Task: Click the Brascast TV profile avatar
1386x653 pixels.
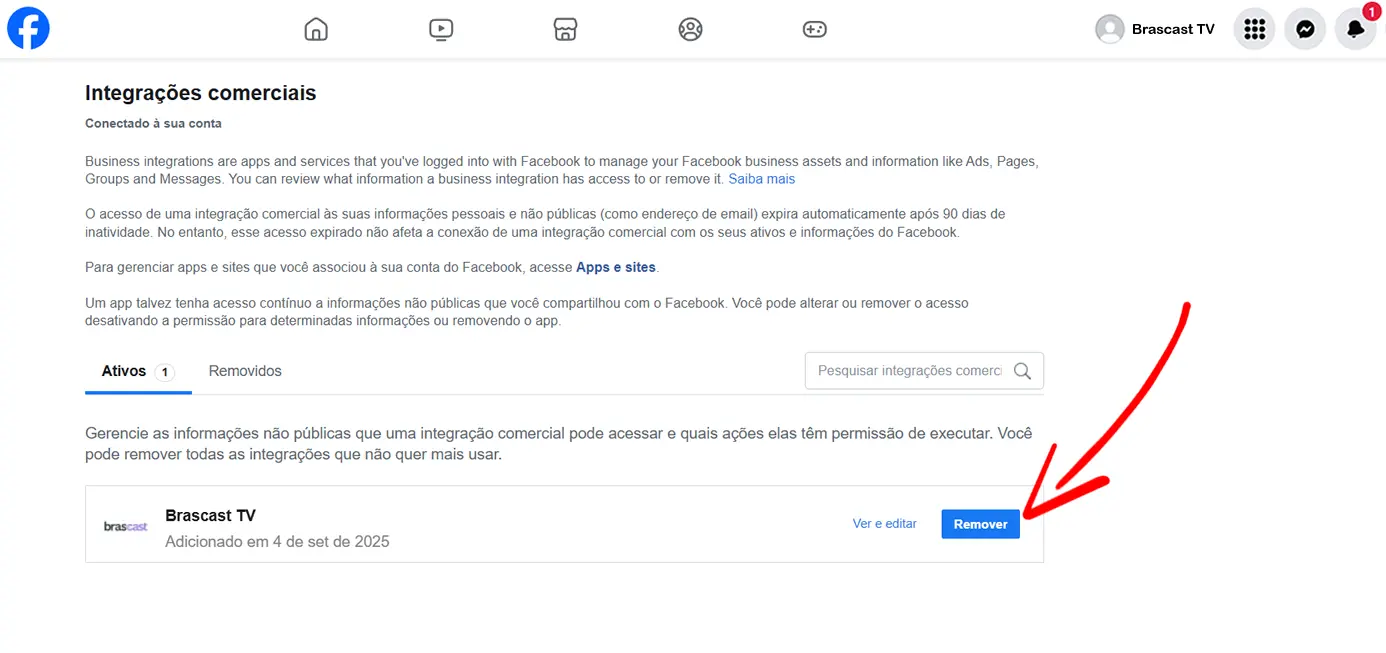Action: coord(1109,29)
